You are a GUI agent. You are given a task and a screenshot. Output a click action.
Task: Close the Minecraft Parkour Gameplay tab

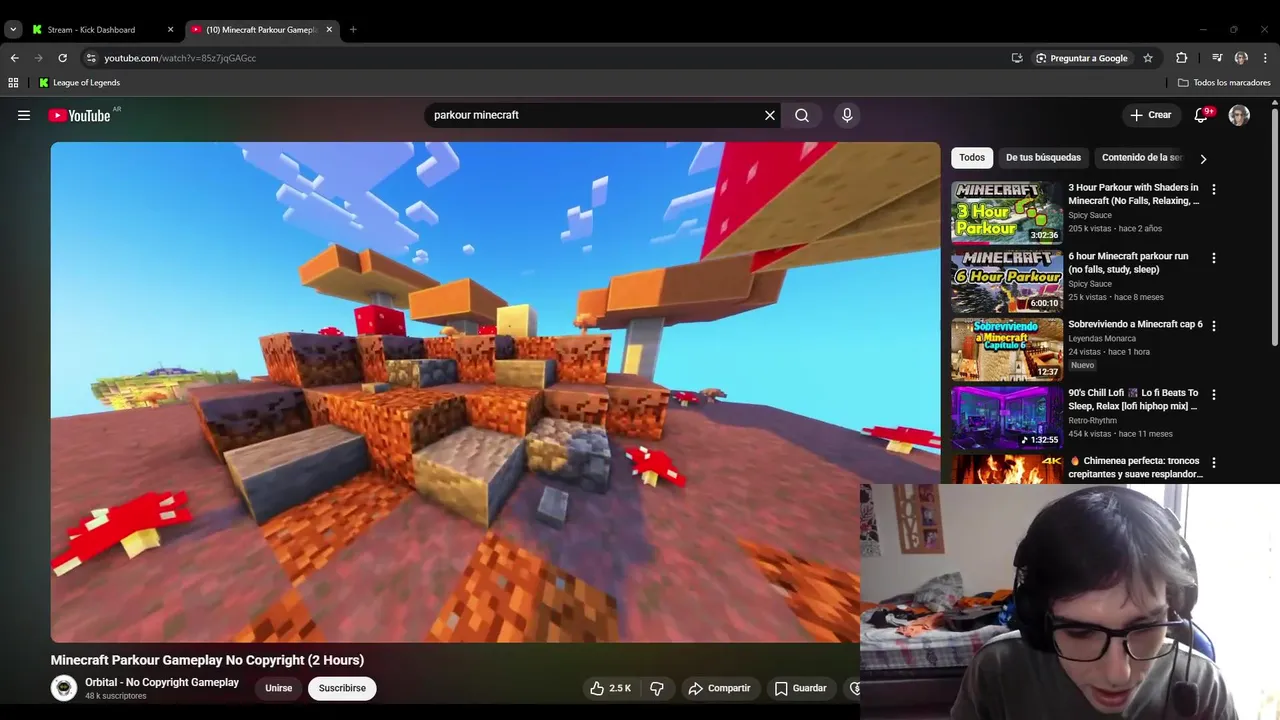tap(329, 30)
